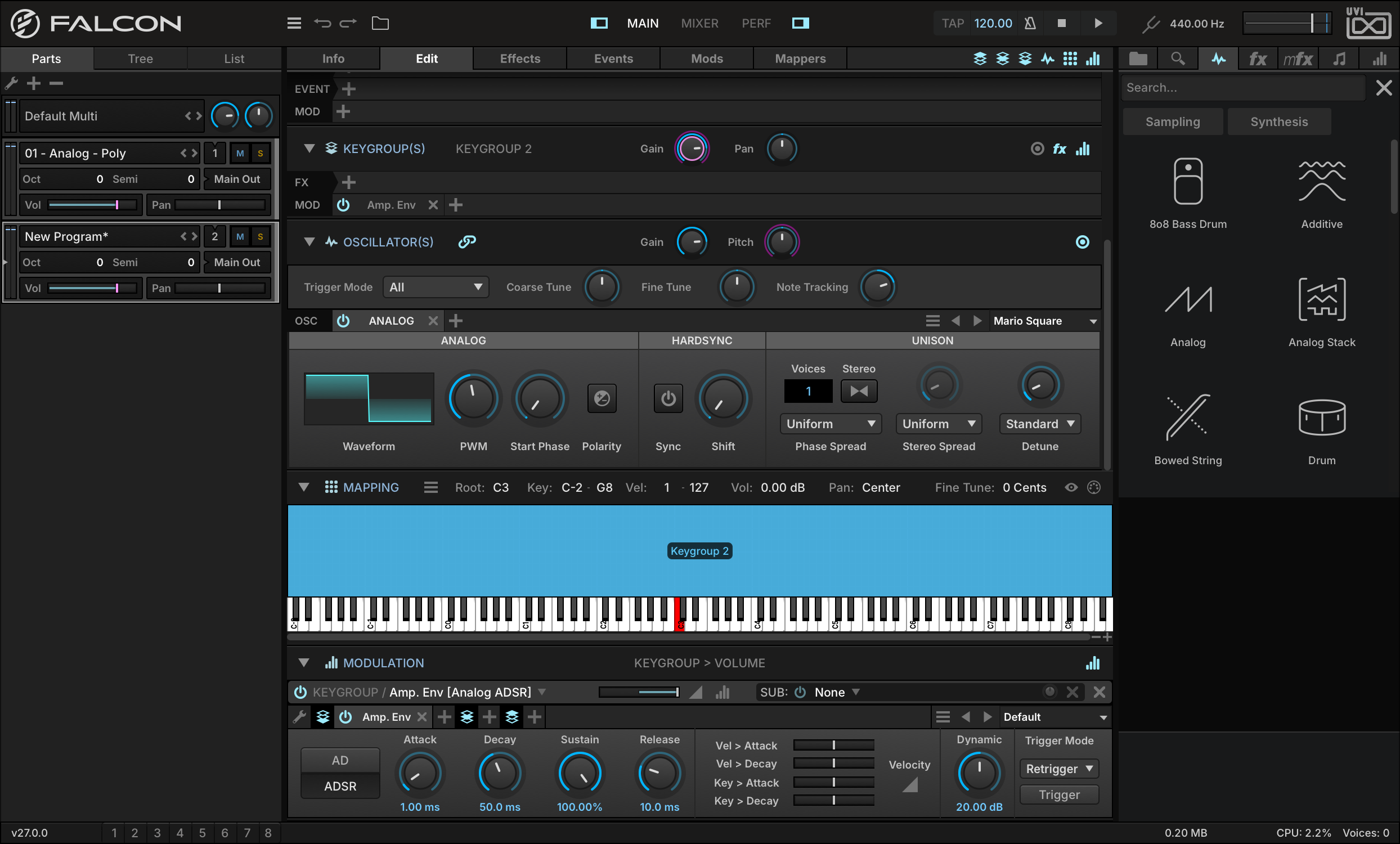The image size is (1400, 844).
Task: Toggle the Unison Stereo button
Action: click(x=859, y=390)
